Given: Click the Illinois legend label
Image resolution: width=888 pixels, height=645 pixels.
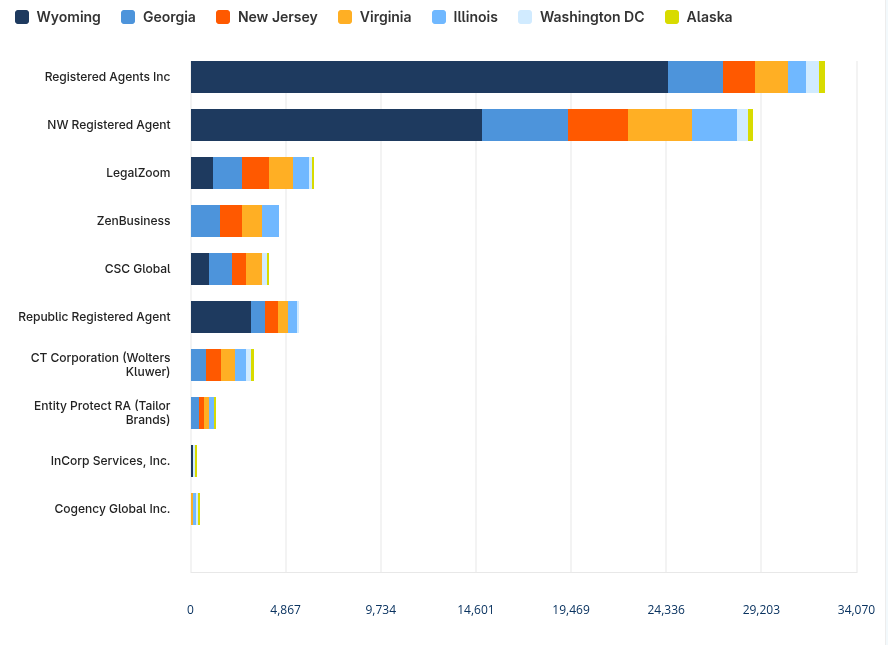Looking at the screenshot, I should pos(475,17).
